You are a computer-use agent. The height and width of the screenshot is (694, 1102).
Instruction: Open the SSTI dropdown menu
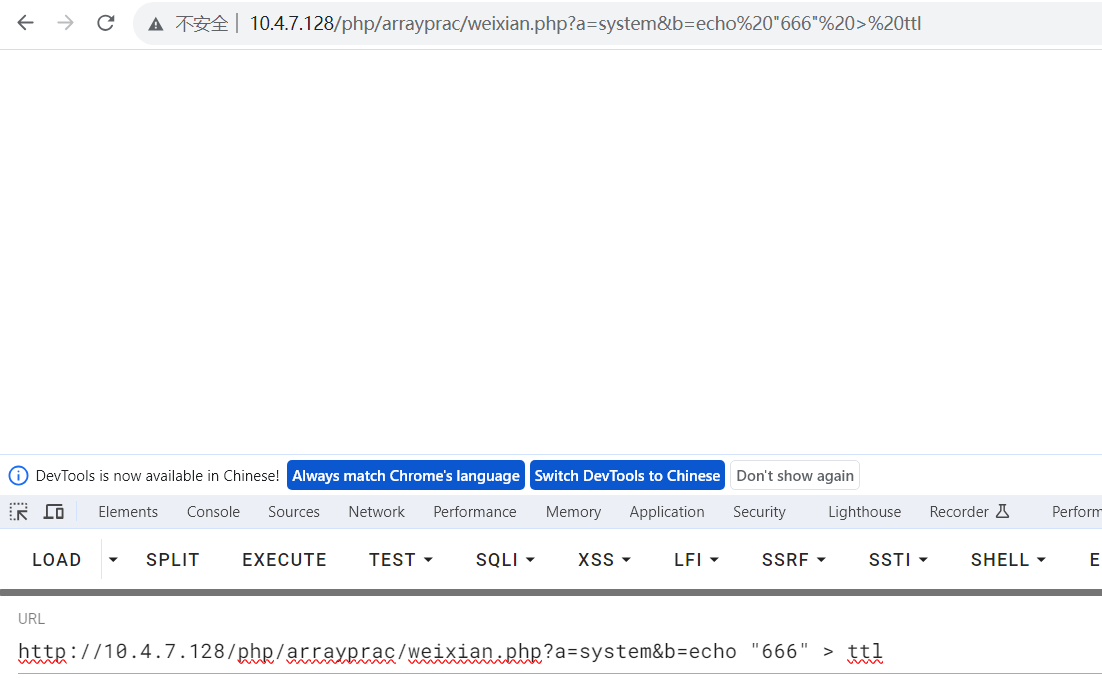coord(898,560)
